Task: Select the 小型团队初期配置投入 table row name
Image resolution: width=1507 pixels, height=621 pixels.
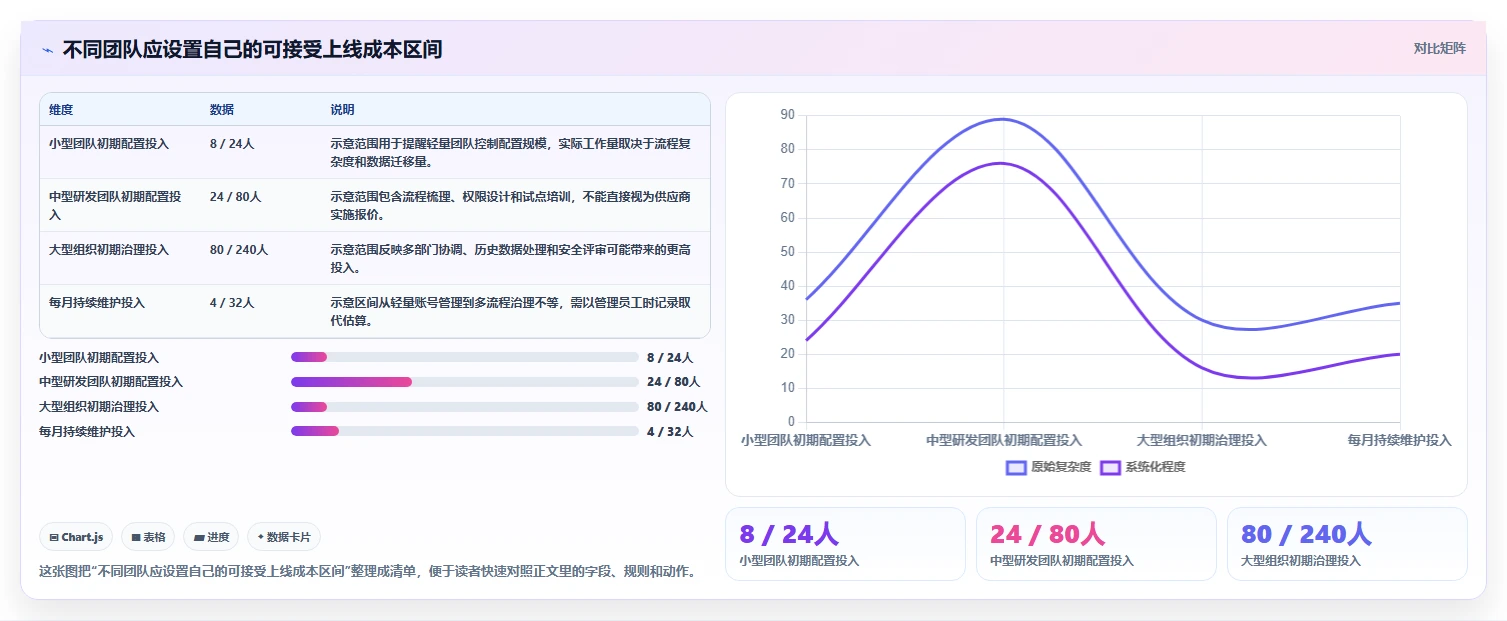Action: [109, 144]
